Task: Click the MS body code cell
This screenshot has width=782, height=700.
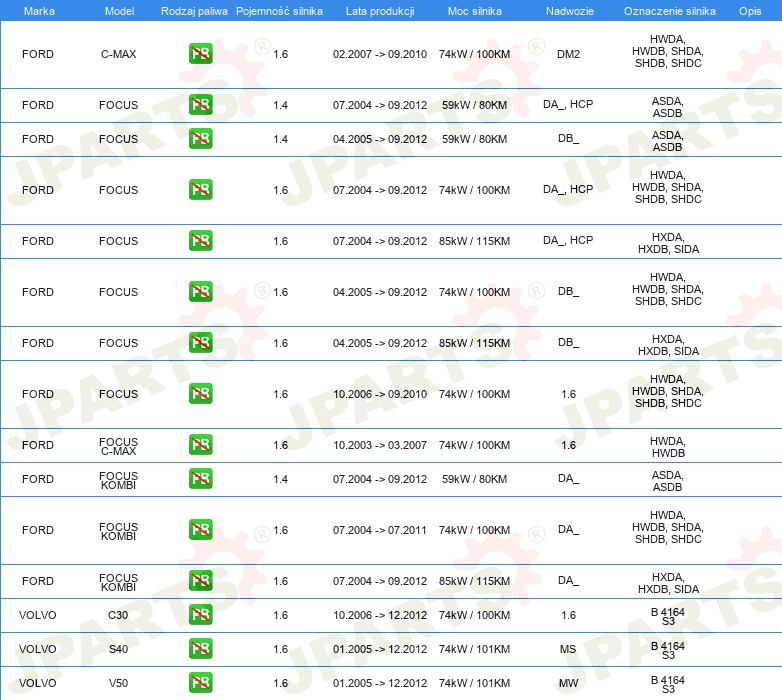Action: (568, 649)
